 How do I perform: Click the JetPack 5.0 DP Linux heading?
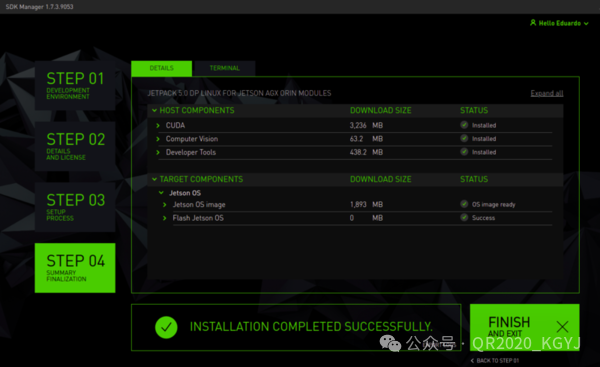(239, 93)
